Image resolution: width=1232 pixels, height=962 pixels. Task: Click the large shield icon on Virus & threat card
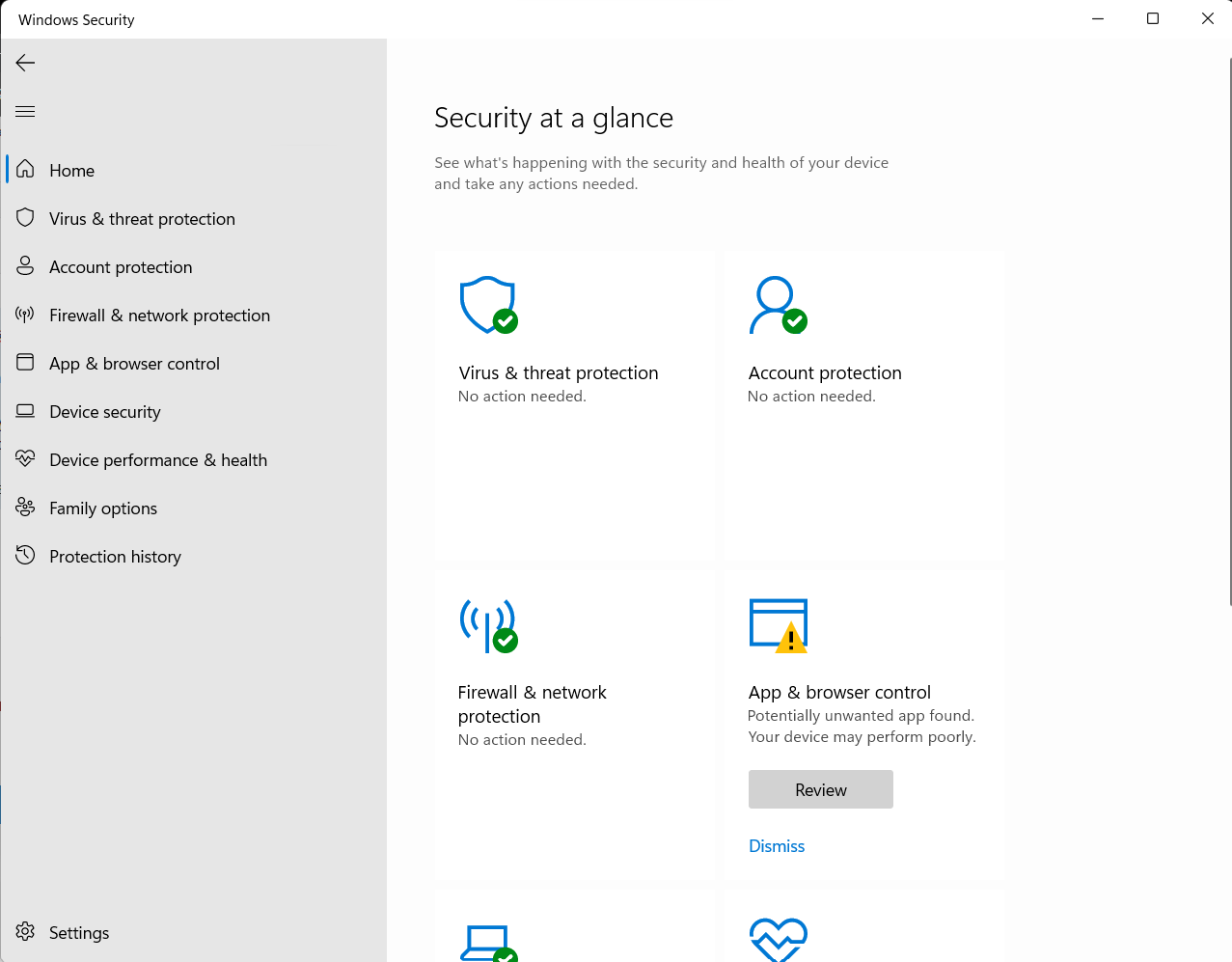(489, 305)
